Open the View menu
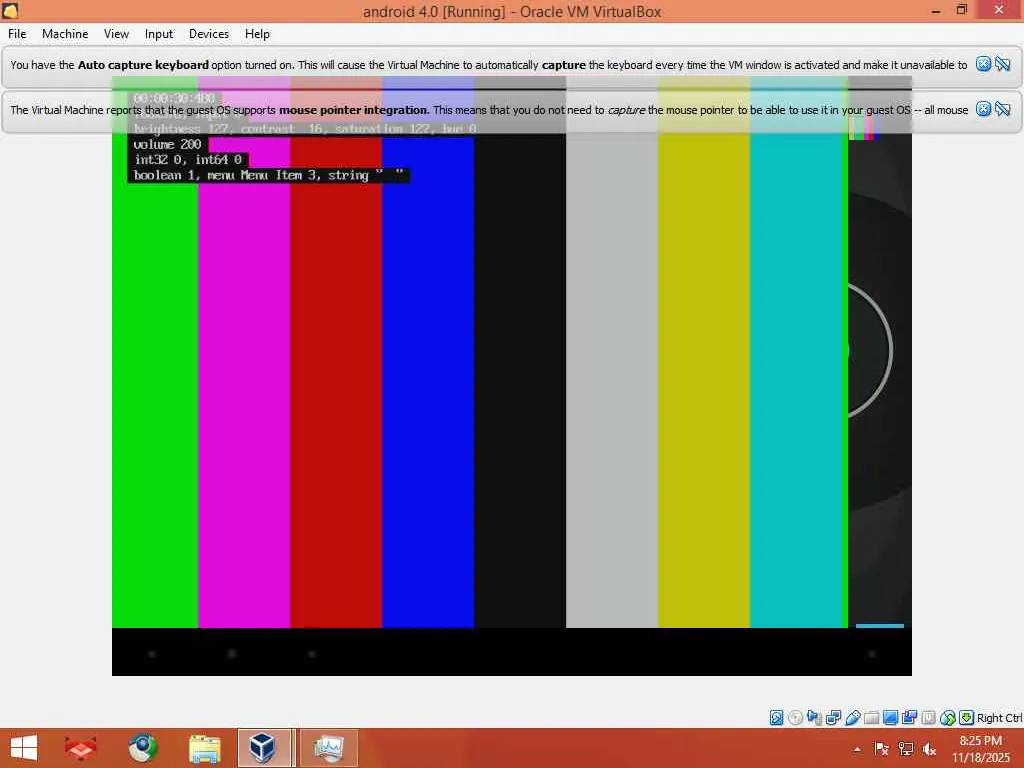The image size is (1024, 768). 116,34
